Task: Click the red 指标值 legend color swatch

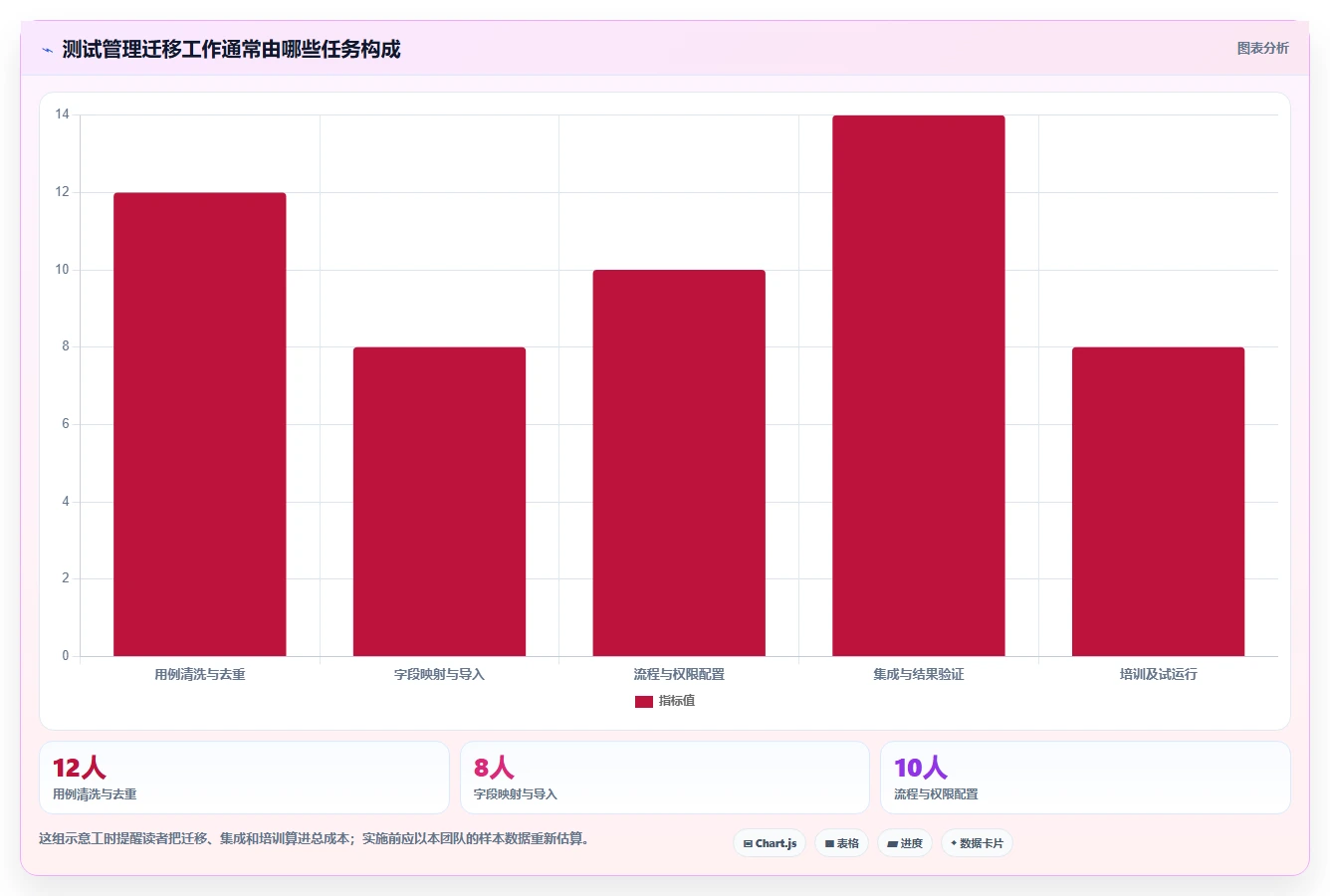Action: (x=644, y=701)
